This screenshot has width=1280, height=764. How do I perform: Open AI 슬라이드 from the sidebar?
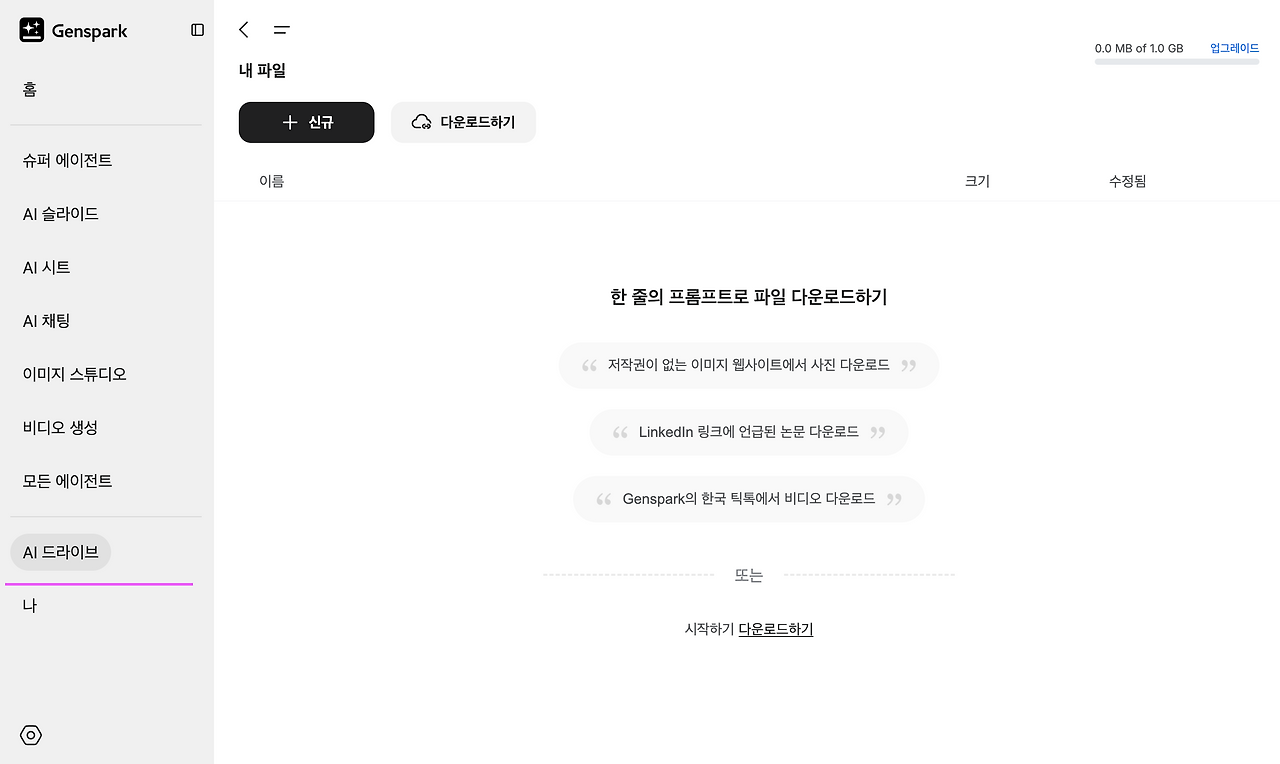tap(60, 213)
